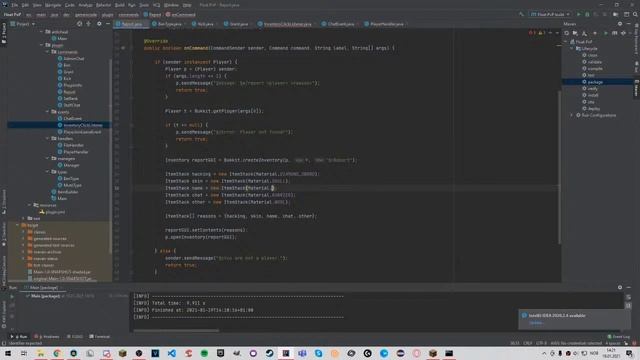This screenshot has width=640, height=360.
Task: Open the Project view dropdown
Action: (x=22, y=24)
